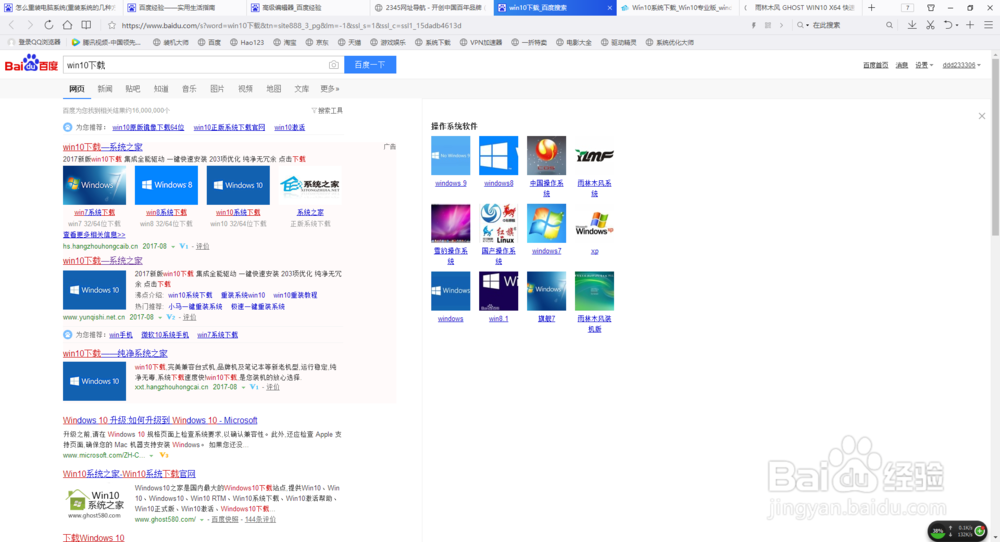Click the browser forward arrow
The height and width of the screenshot is (542, 1000).
[x=29, y=25]
